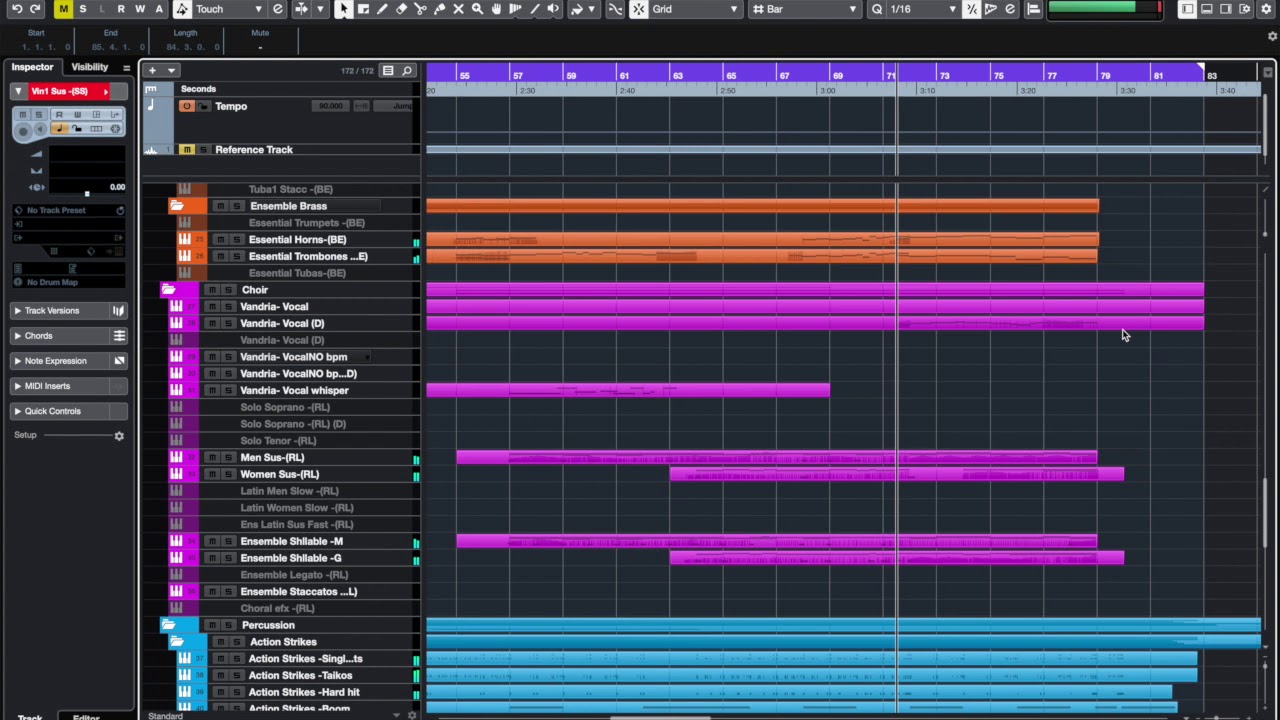
Task: Select the Mute X tool
Action: (x=458, y=9)
